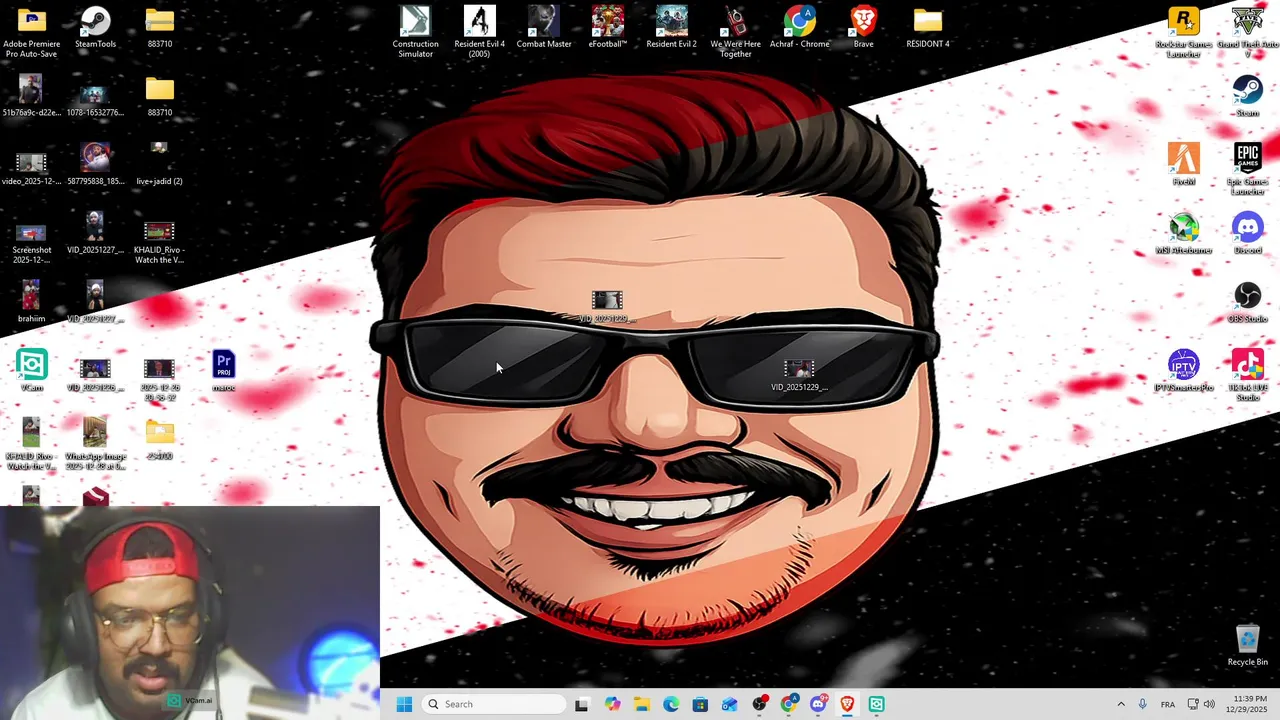The height and width of the screenshot is (720, 1280).
Task: Open the Windows Start menu
Action: (404, 704)
